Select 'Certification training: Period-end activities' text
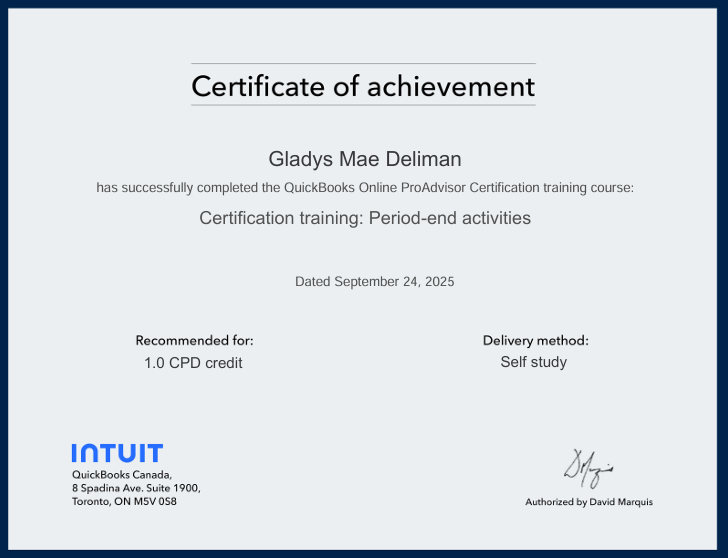728x558 pixels. click(x=365, y=218)
